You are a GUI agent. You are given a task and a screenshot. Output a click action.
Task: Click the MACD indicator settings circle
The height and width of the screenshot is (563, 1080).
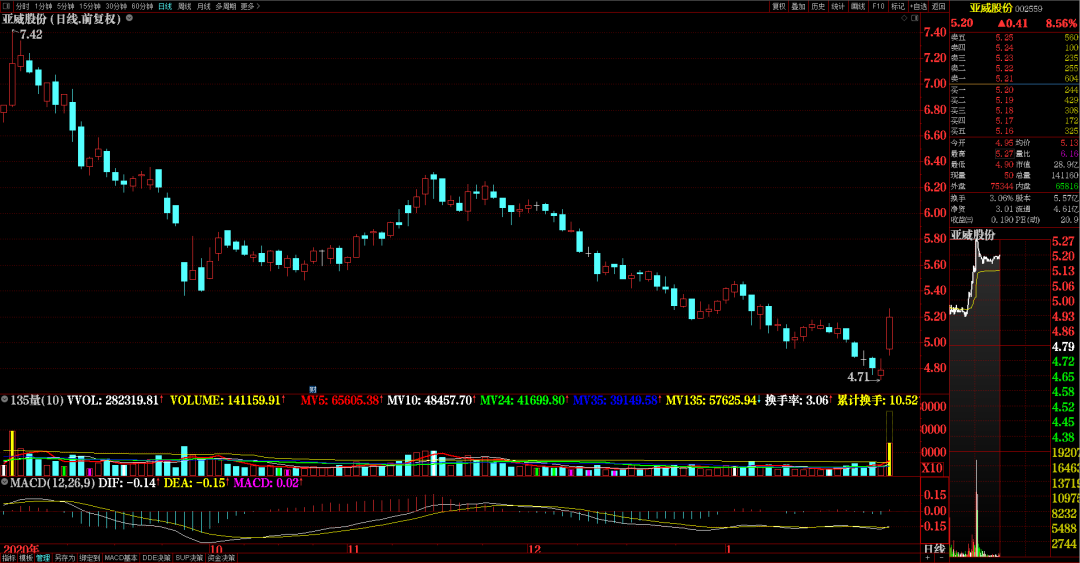tap(5, 482)
